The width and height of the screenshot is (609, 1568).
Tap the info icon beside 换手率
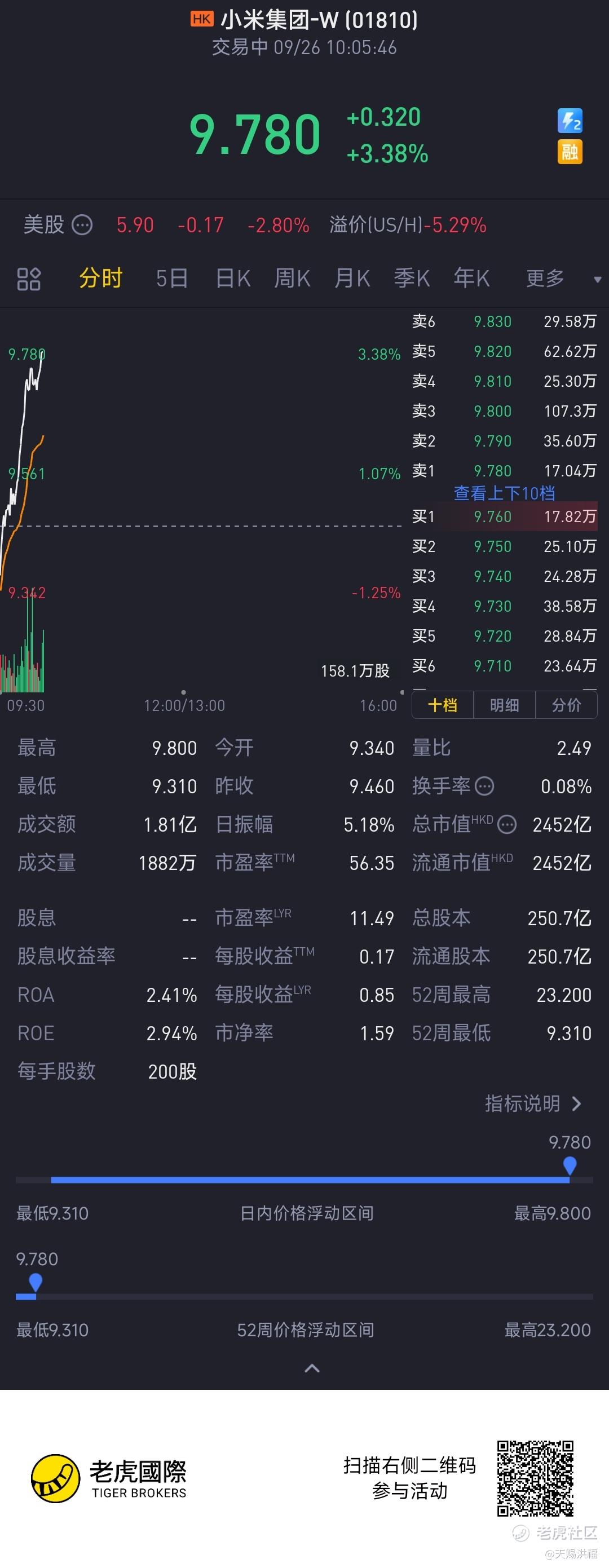pos(484,787)
